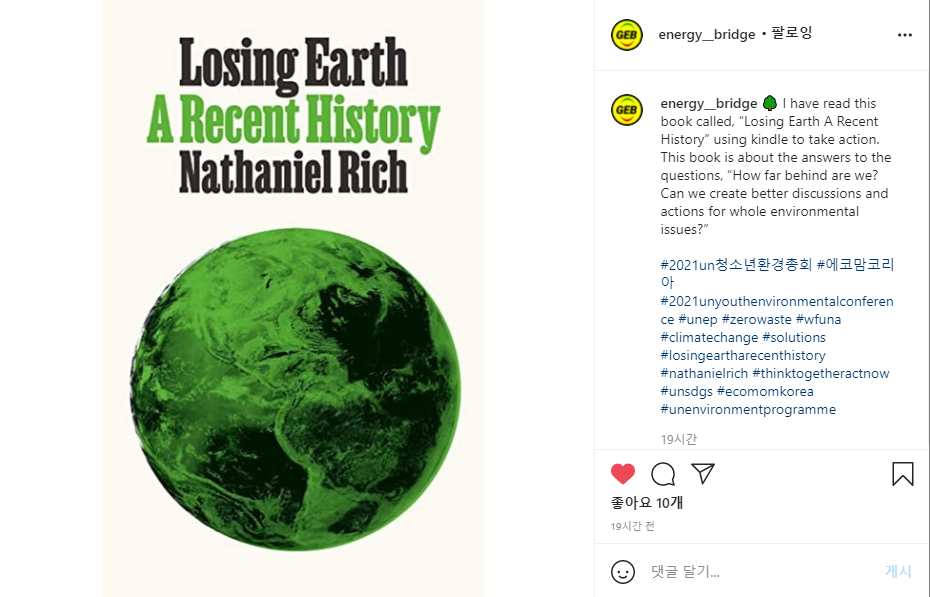Open the comment speech bubble icon
The width and height of the screenshot is (930, 597).
pos(663,474)
